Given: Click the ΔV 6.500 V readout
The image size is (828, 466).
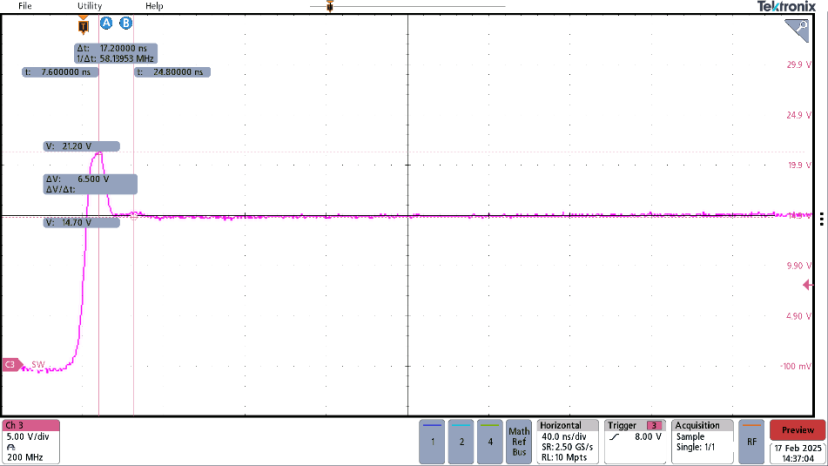Looking at the screenshot, I should tap(90, 184).
